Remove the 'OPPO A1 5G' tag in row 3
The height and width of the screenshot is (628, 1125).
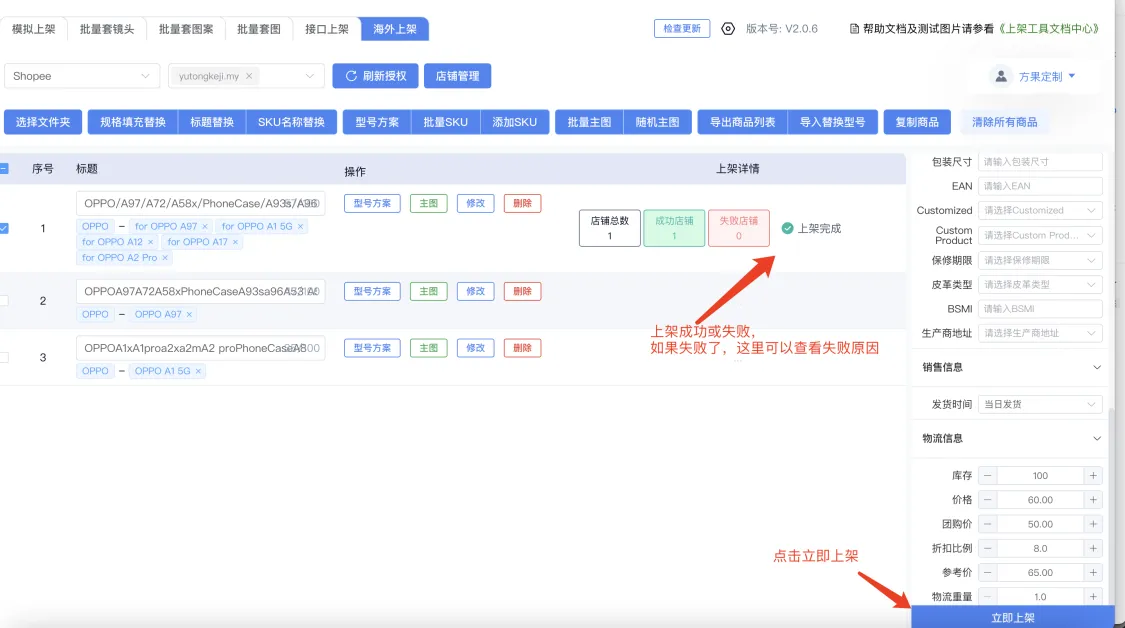coord(198,371)
